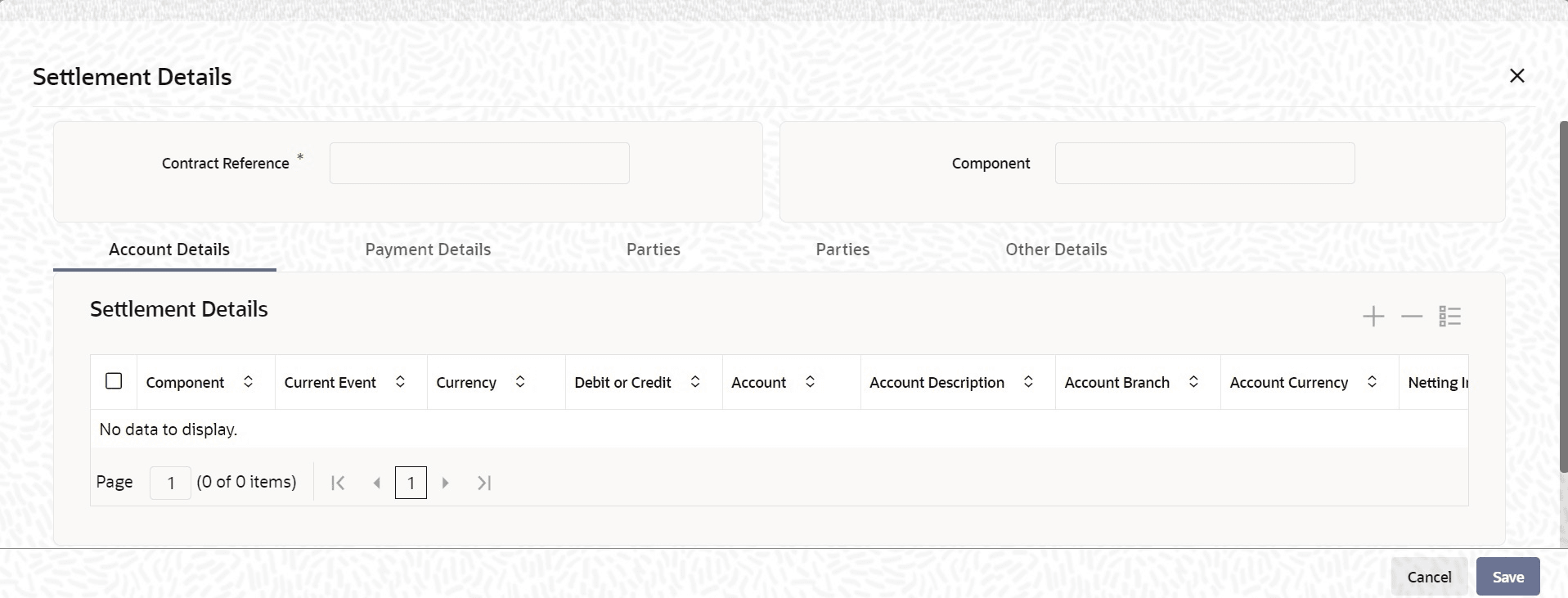
Task: Remove selected row with the minus icon
Action: 1412,317
